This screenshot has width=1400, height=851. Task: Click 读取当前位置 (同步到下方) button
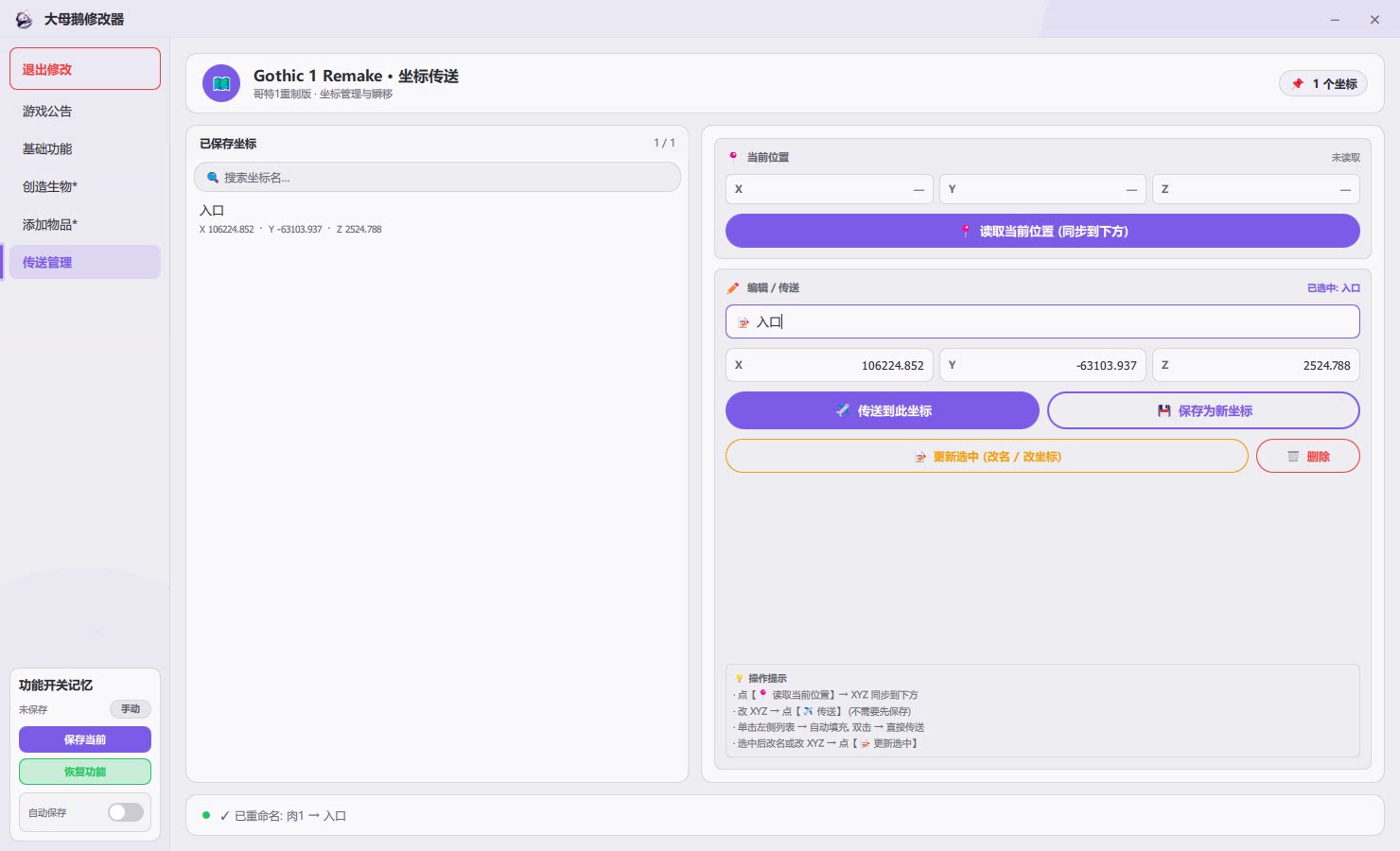click(x=1042, y=231)
